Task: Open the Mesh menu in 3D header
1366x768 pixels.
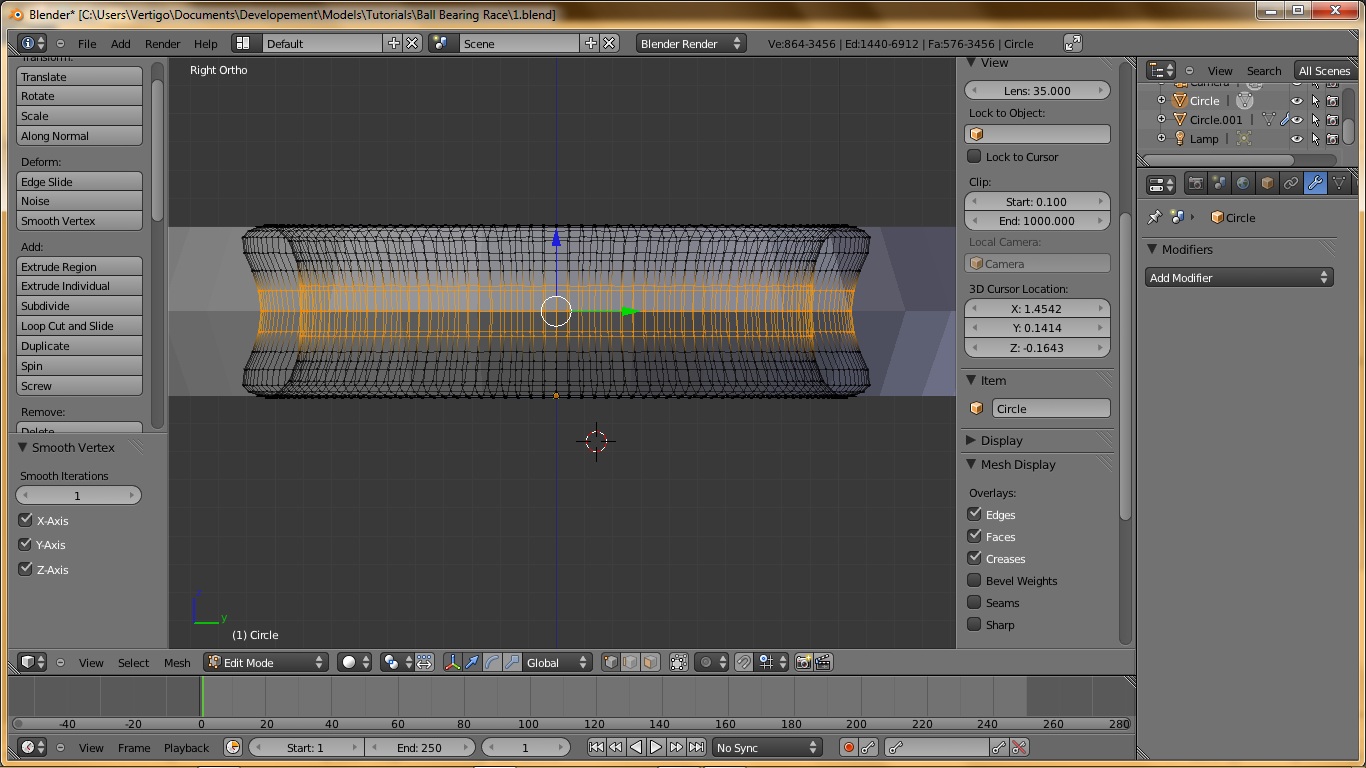Action: pos(177,663)
